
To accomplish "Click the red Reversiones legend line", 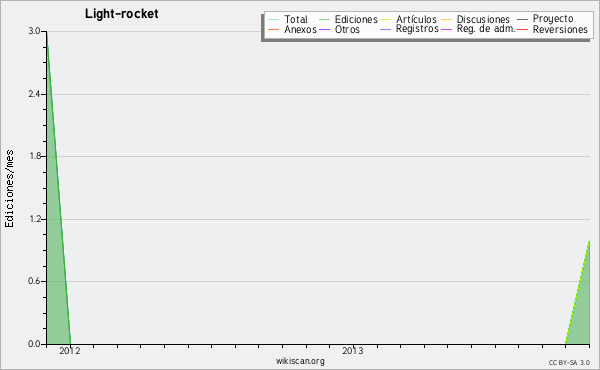I will pyautogui.click(x=522, y=29).
